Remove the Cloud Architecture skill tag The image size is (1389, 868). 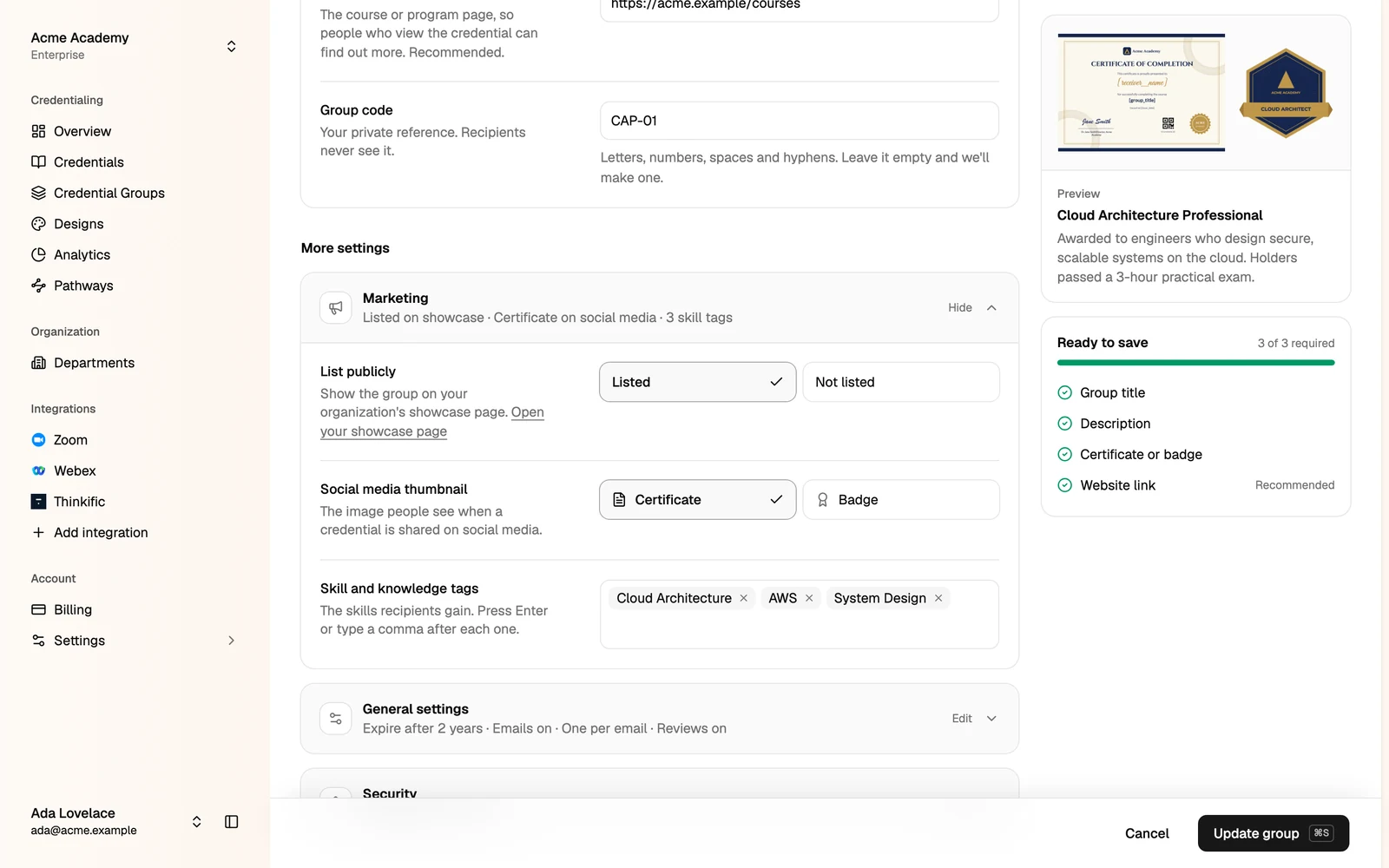744,598
